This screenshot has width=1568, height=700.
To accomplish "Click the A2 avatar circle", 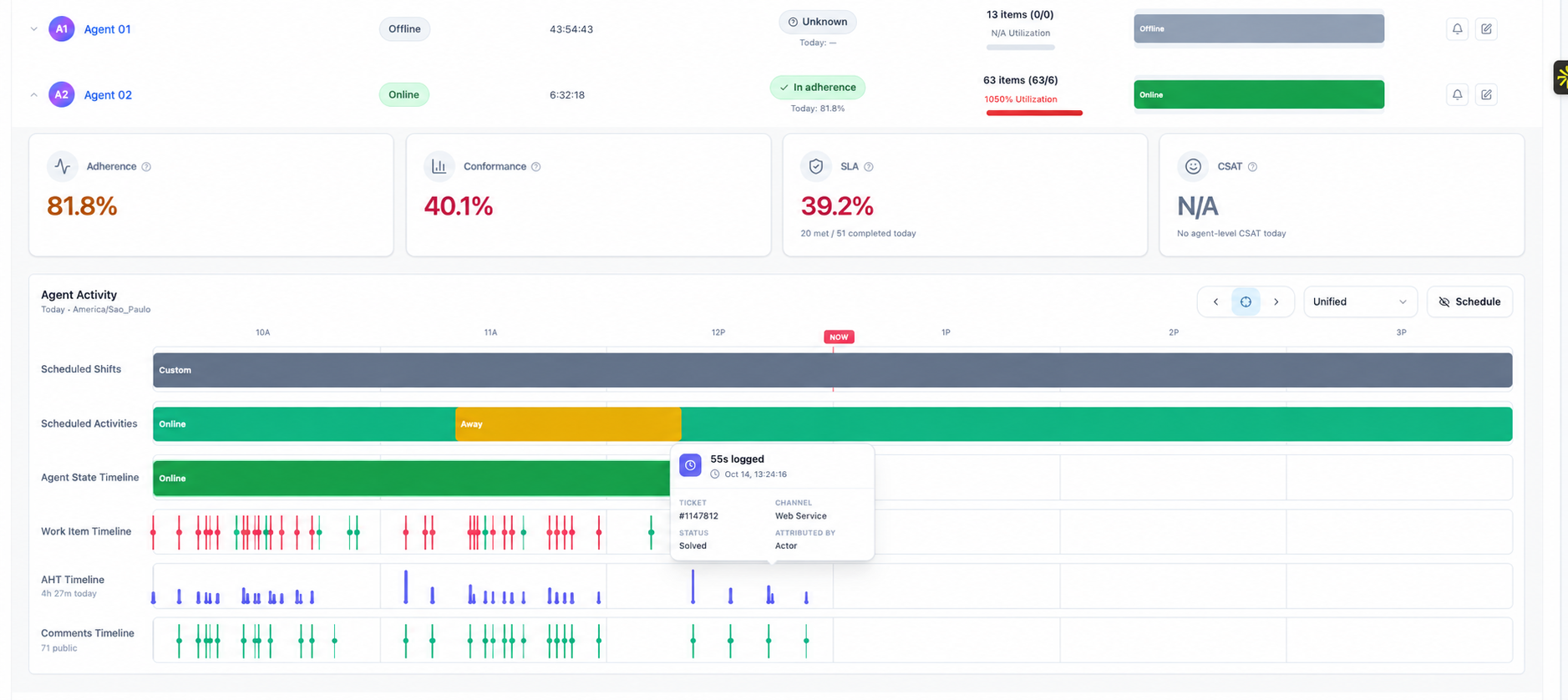I will coord(62,94).
